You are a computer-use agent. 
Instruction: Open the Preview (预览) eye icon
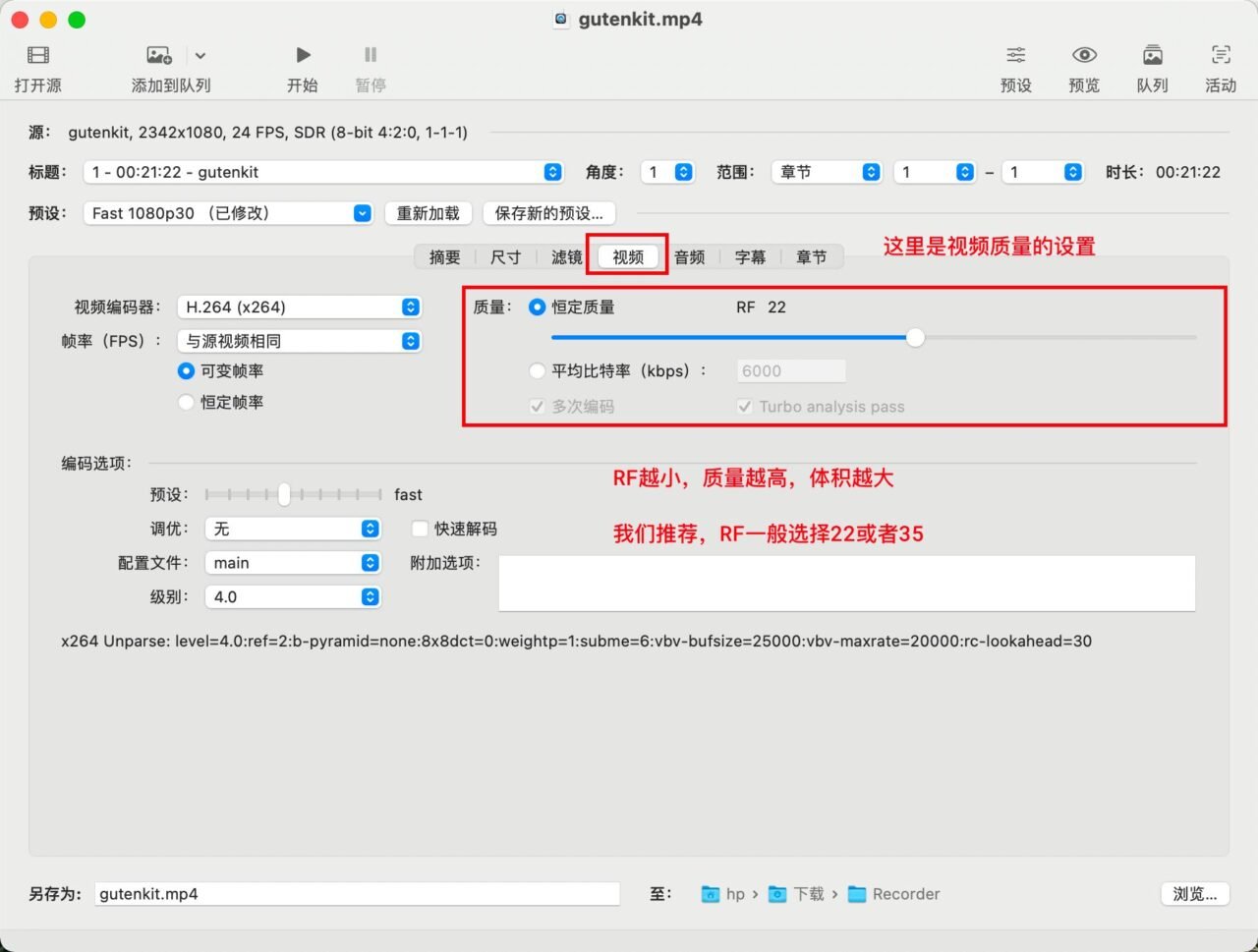coord(1084,56)
